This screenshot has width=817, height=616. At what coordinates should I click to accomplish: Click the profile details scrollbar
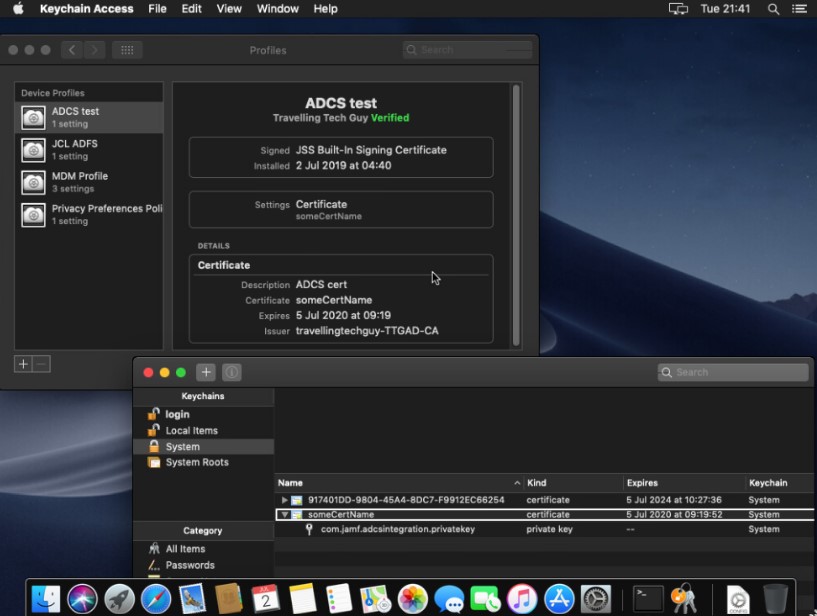pyautogui.click(x=516, y=215)
